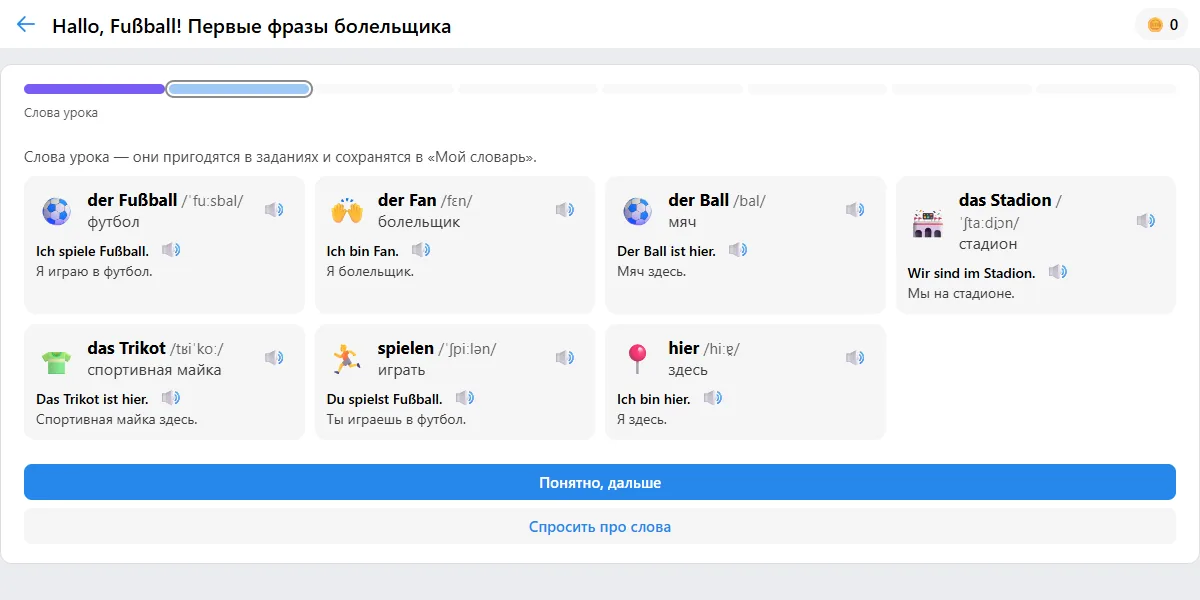Click the translation спортивная майка

[155, 370]
